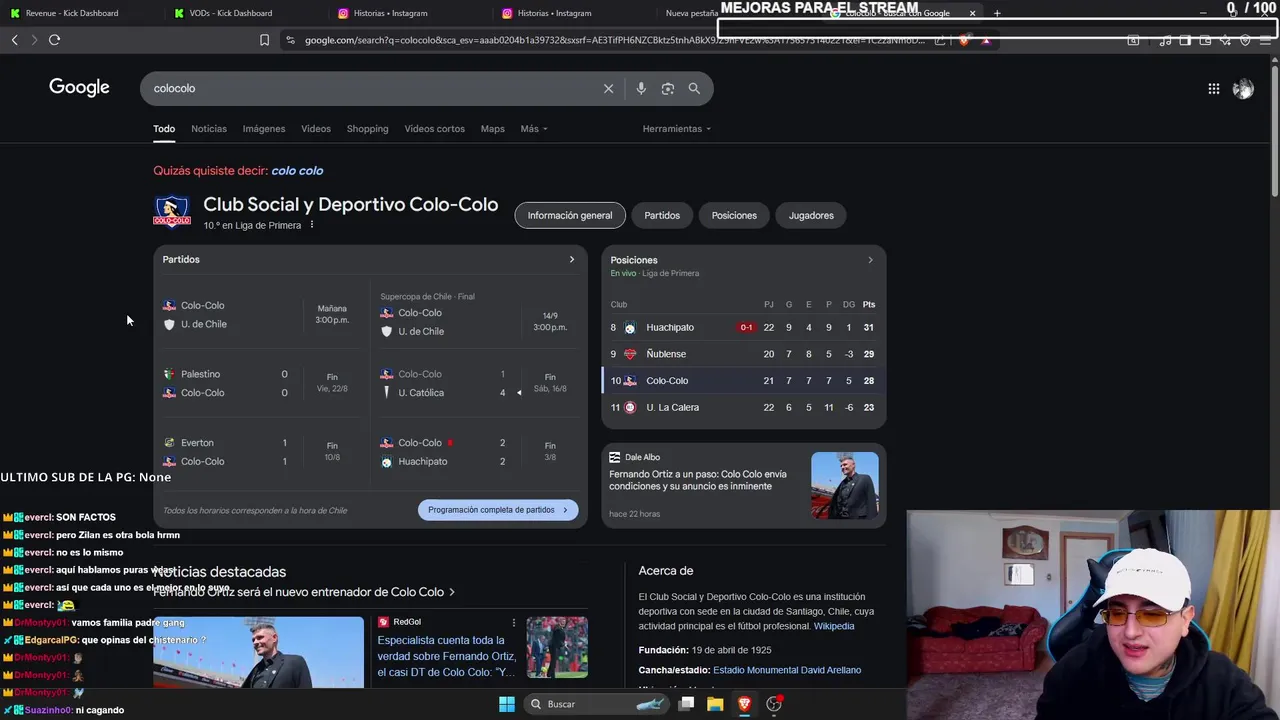Open Brave sidebar panel icon
The height and width of the screenshot is (720, 1280).
(1185, 40)
